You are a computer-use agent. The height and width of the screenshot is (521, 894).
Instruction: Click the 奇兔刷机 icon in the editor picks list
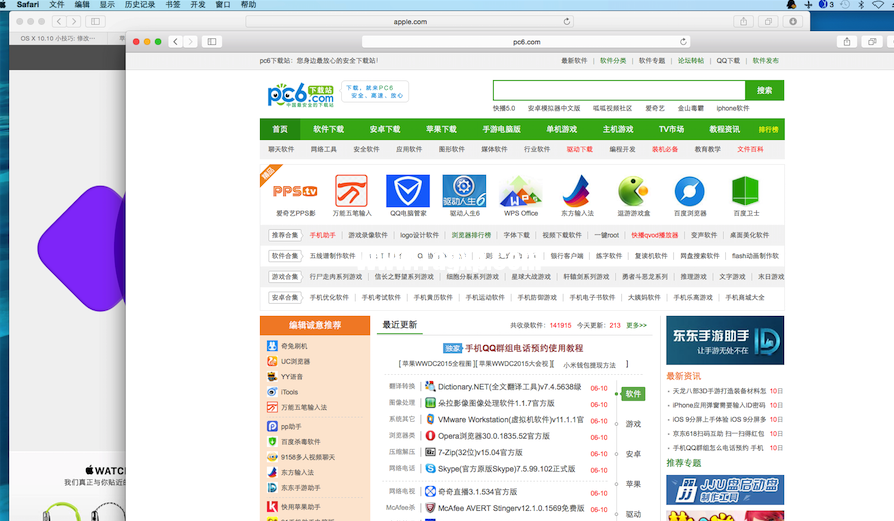272,345
